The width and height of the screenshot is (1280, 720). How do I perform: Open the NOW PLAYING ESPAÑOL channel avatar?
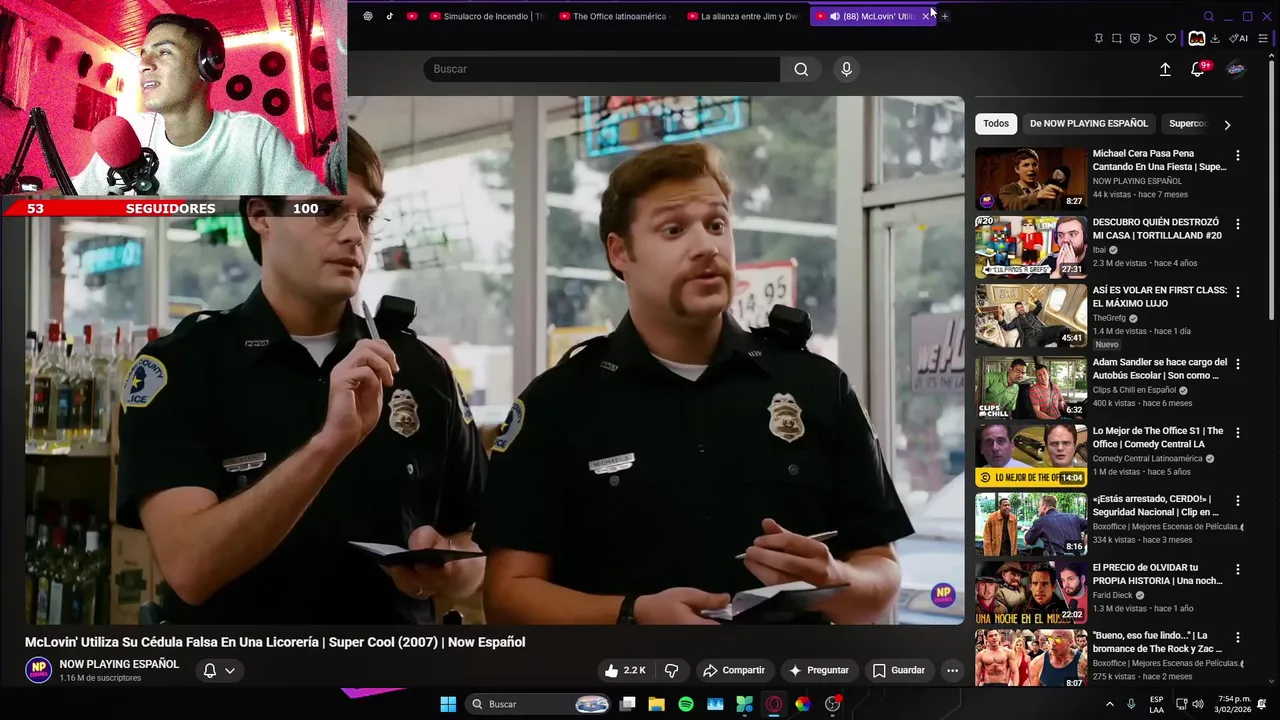pyautogui.click(x=38, y=670)
